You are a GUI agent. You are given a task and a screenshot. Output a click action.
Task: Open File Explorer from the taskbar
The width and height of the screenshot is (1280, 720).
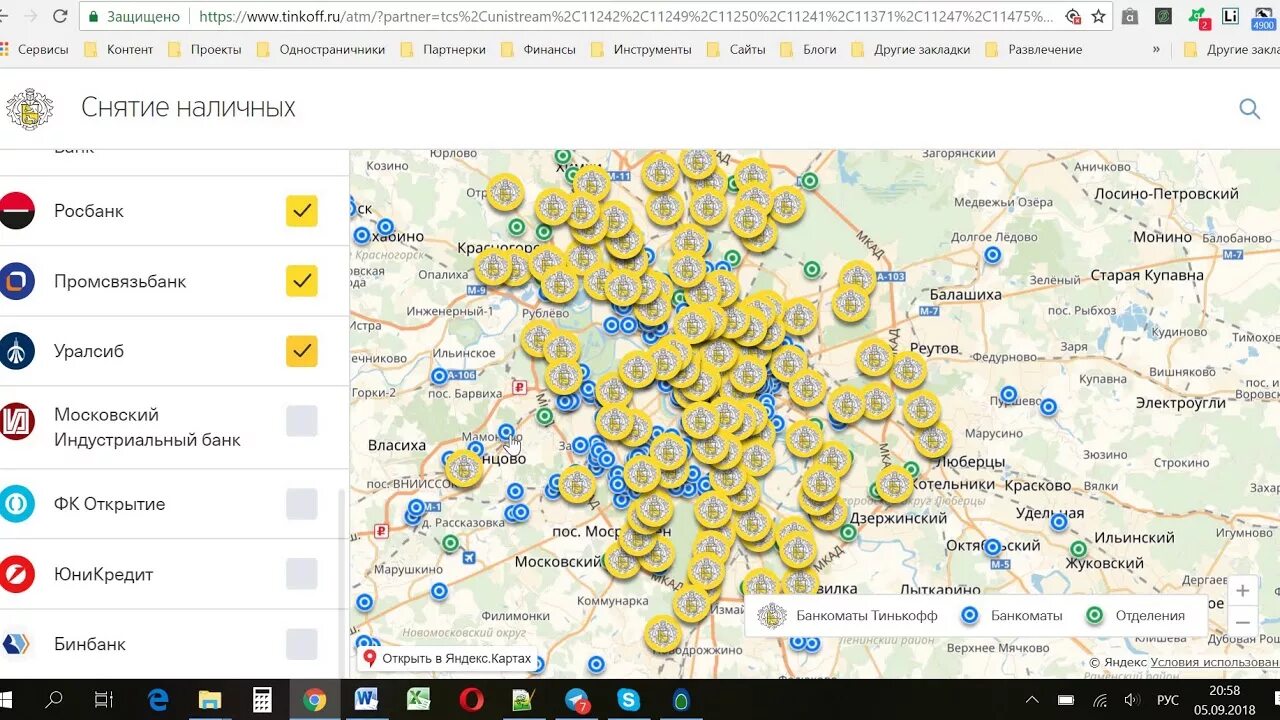click(210, 700)
